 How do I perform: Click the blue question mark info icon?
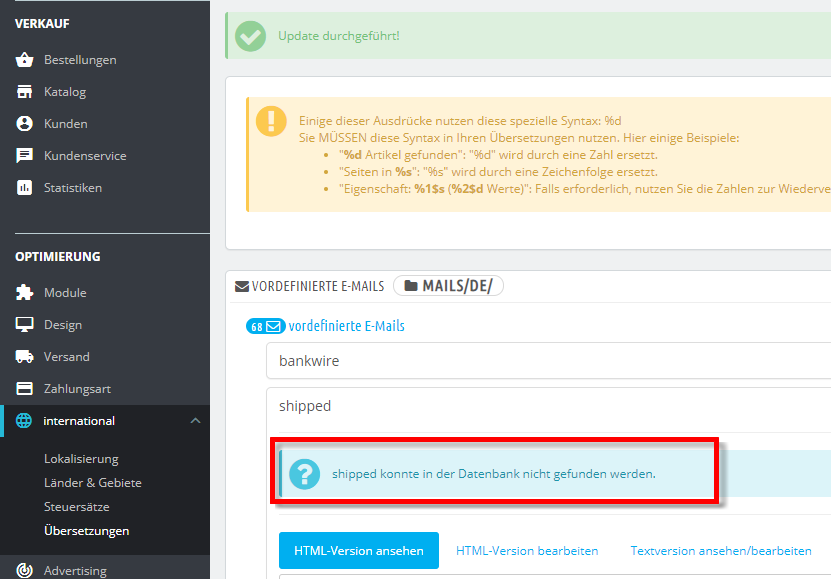point(305,474)
